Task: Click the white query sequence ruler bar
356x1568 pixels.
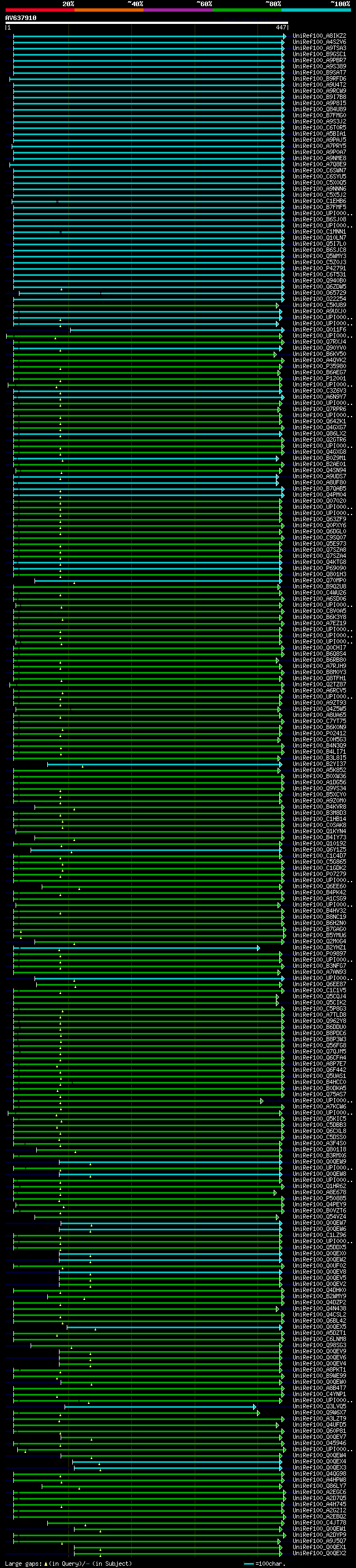Action: 147,23
